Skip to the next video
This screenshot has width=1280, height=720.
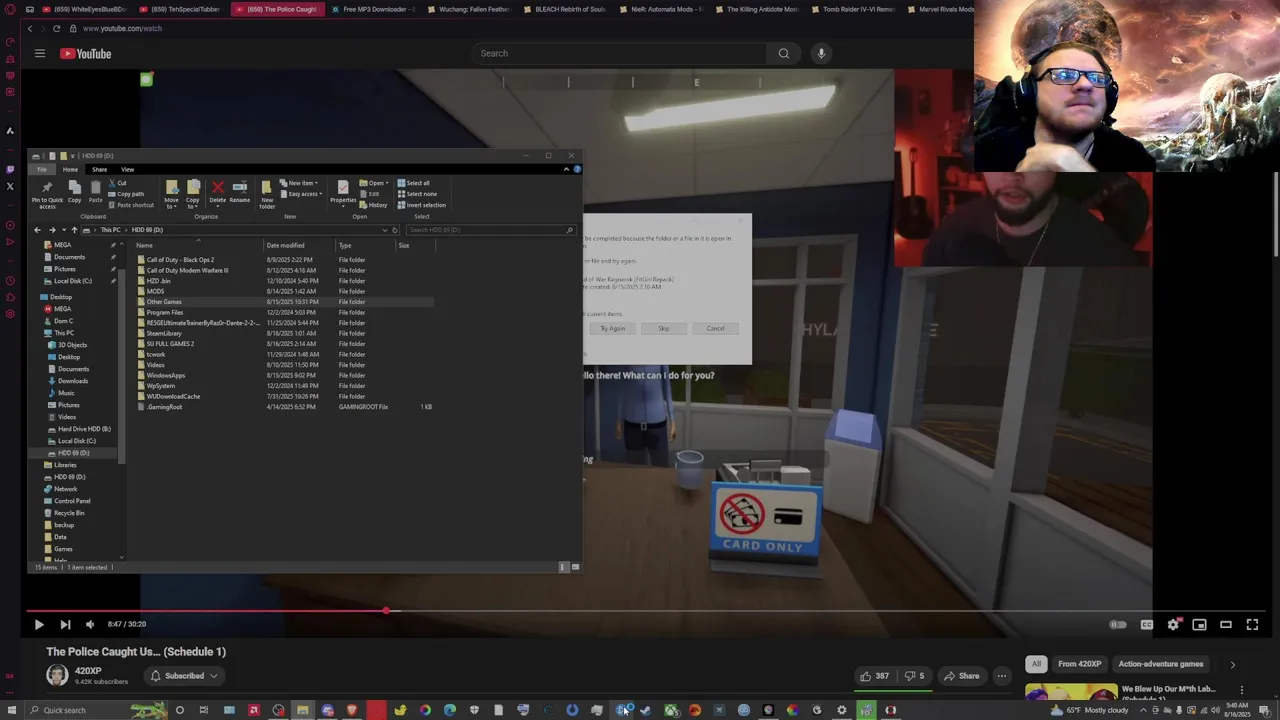pos(65,624)
